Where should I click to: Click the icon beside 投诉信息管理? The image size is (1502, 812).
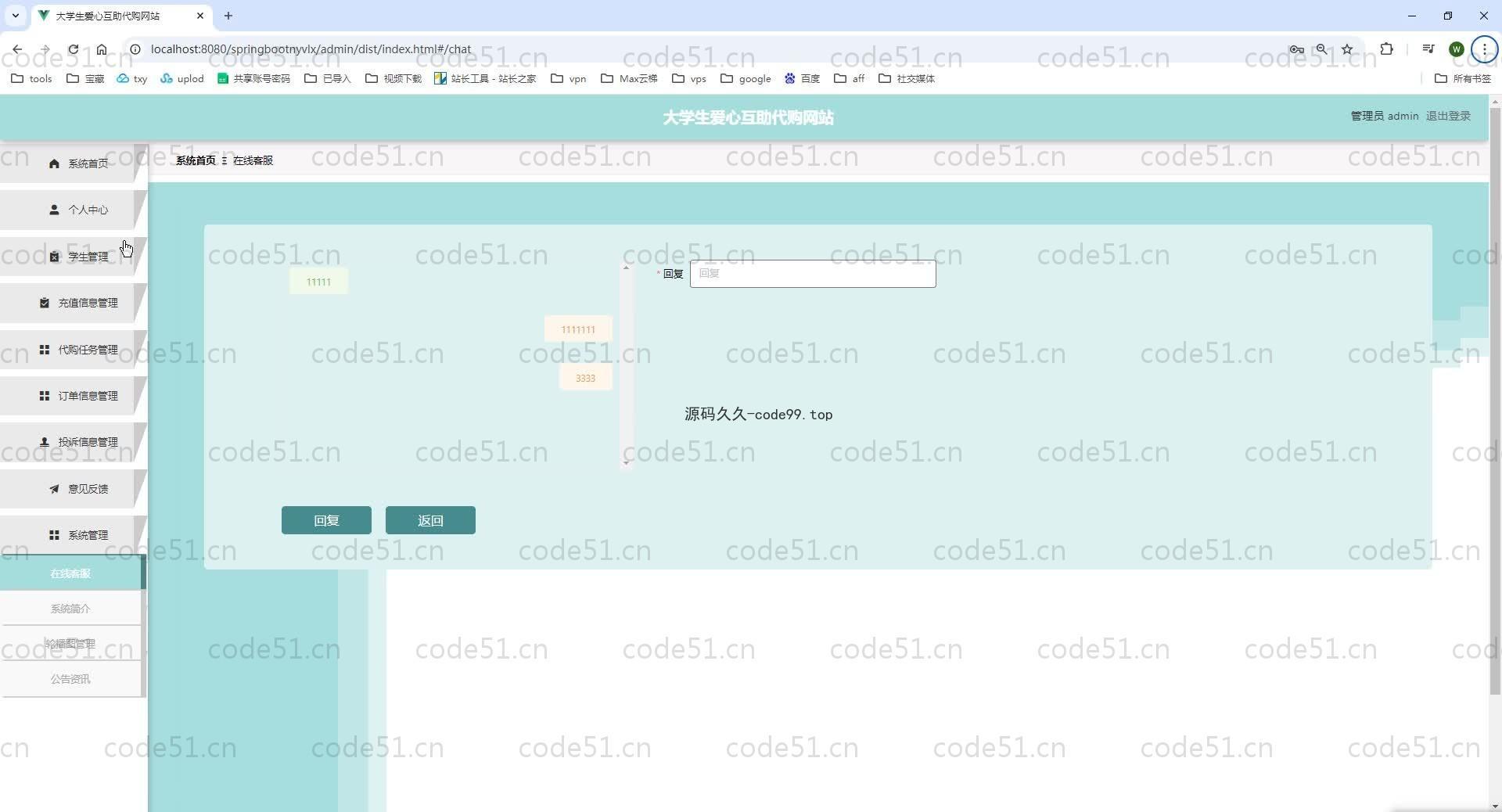[x=45, y=442]
